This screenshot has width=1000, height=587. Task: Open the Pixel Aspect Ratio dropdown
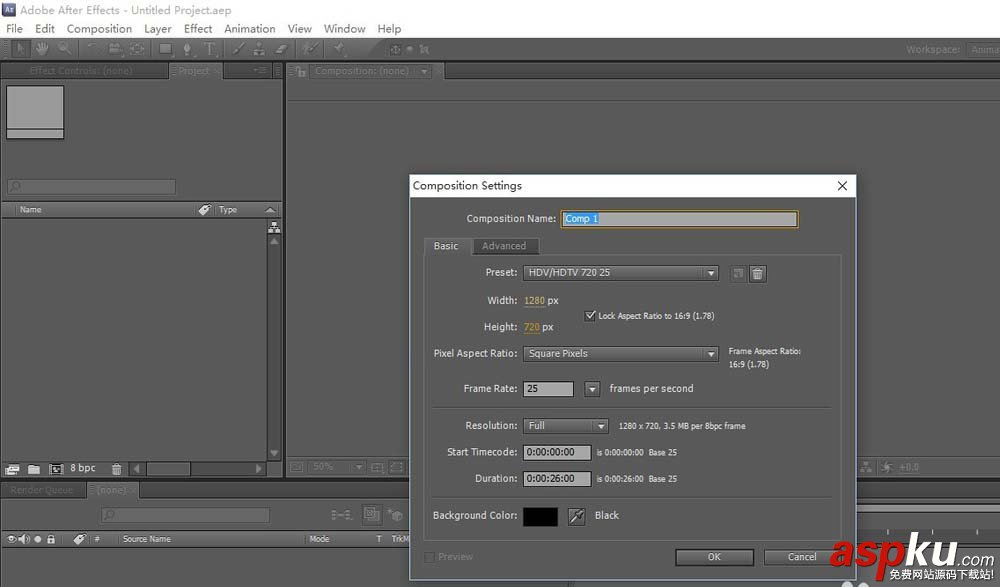[621, 353]
